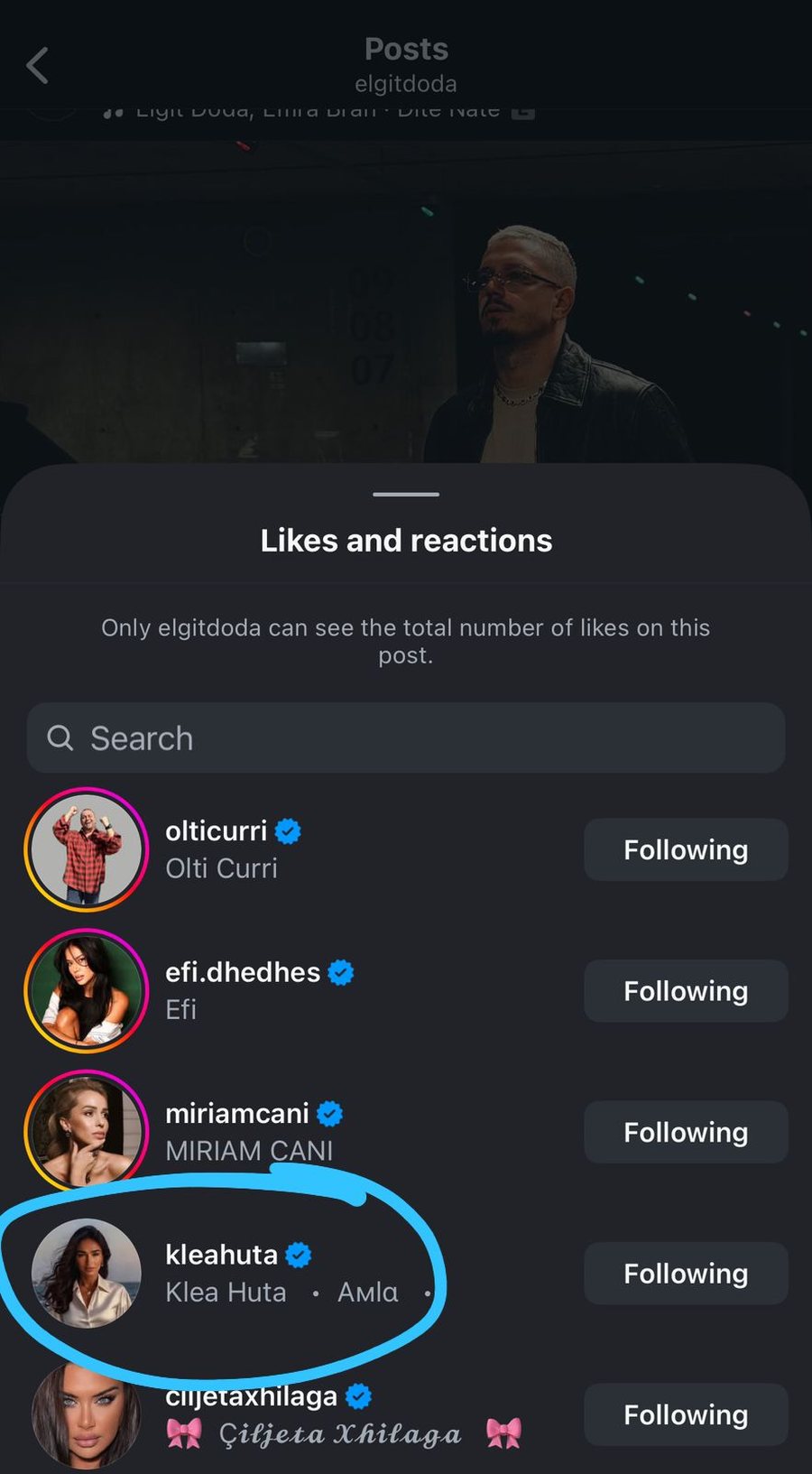Focus the Search input field

(x=424, y=738)
